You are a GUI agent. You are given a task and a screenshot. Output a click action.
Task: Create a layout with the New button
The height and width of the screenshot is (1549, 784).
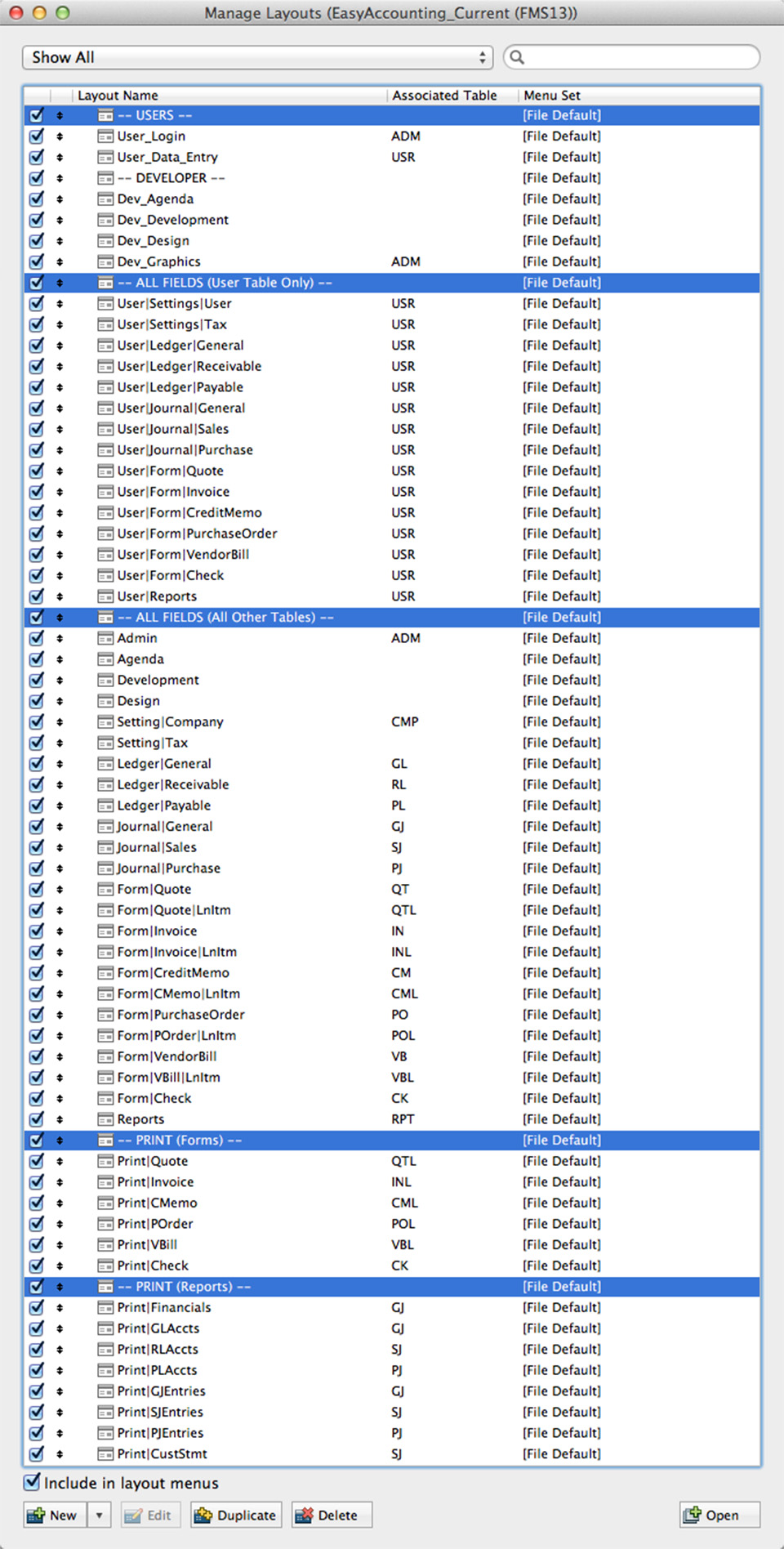coord(54,1516)
